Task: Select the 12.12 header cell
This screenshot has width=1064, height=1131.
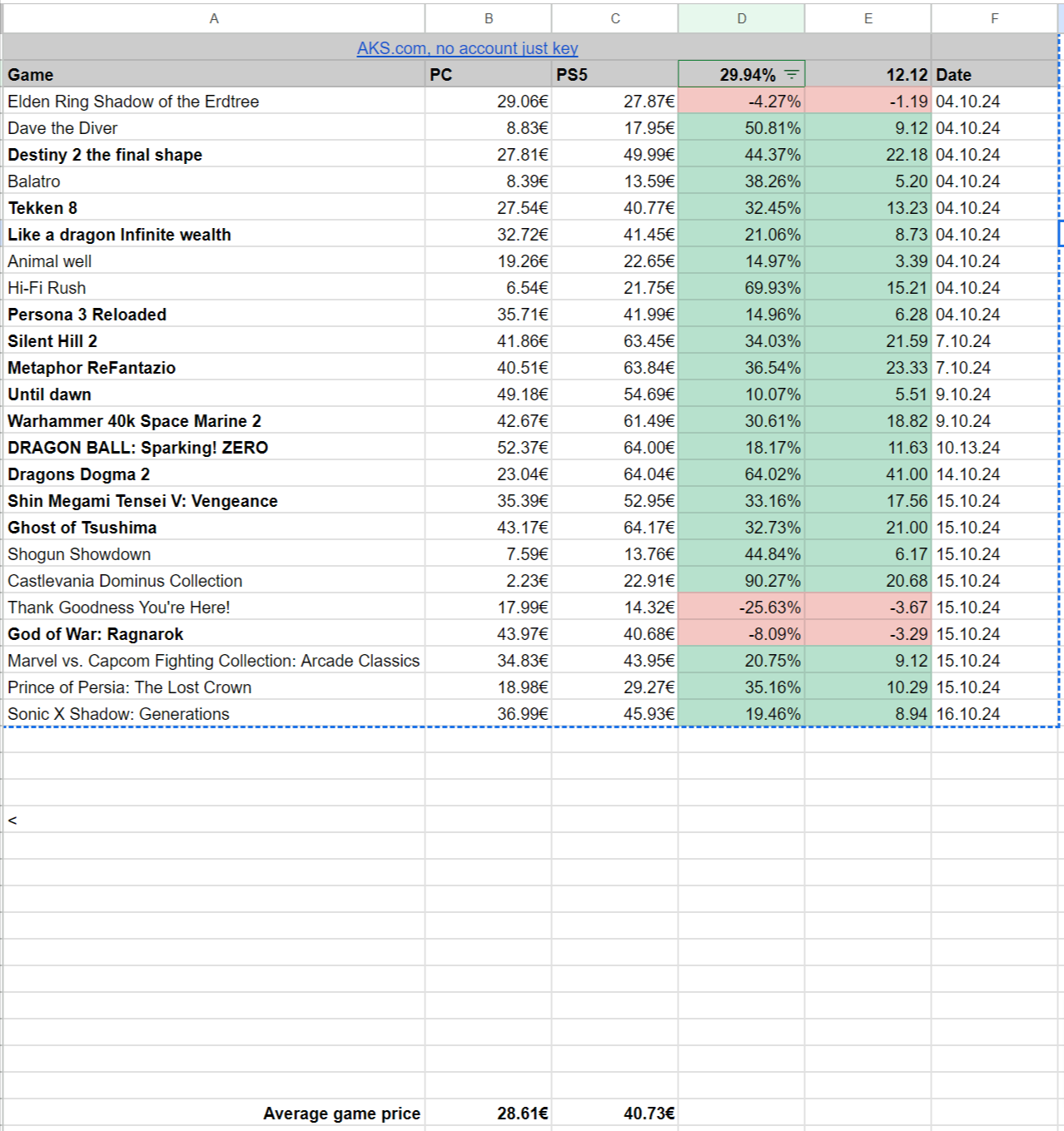Action: [x=868, y=75]
